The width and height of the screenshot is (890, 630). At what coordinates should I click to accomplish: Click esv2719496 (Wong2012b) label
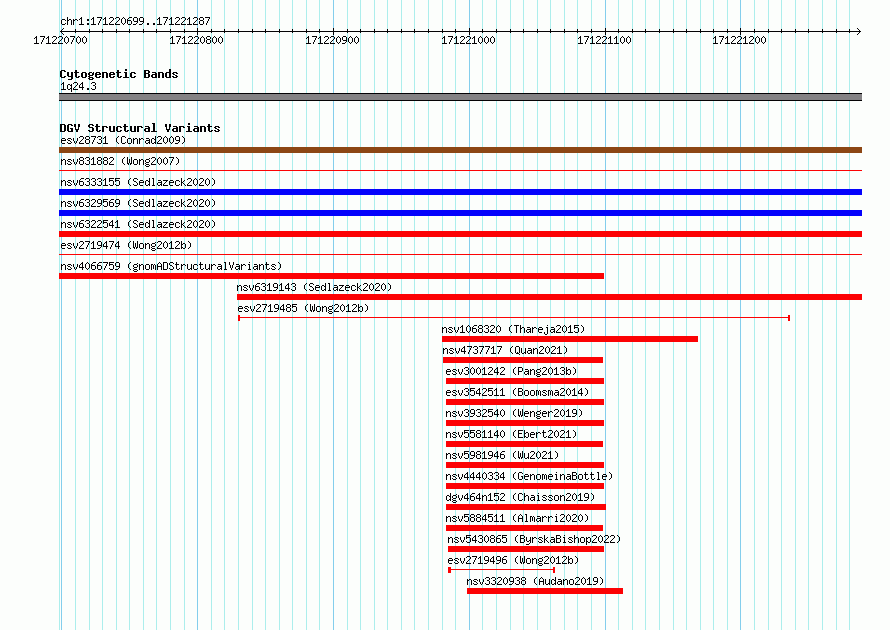pos(513,560)
